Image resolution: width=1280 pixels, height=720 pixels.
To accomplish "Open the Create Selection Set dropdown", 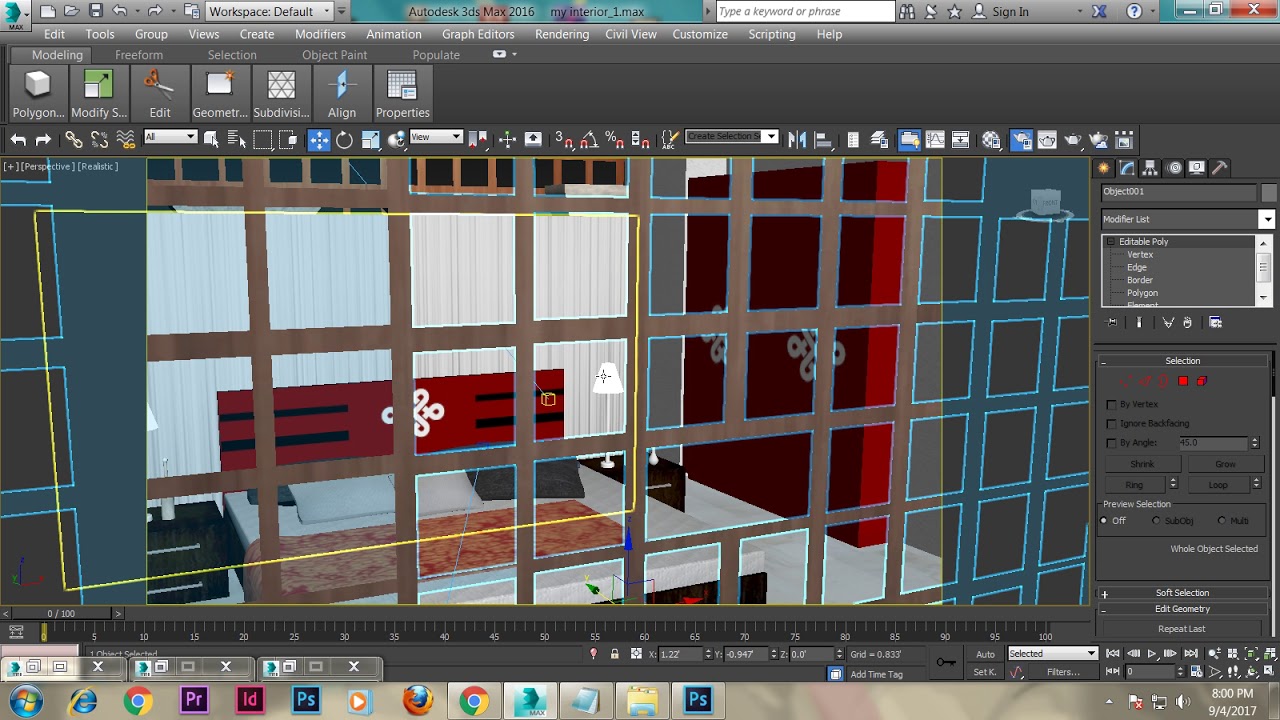I will 732,137.
